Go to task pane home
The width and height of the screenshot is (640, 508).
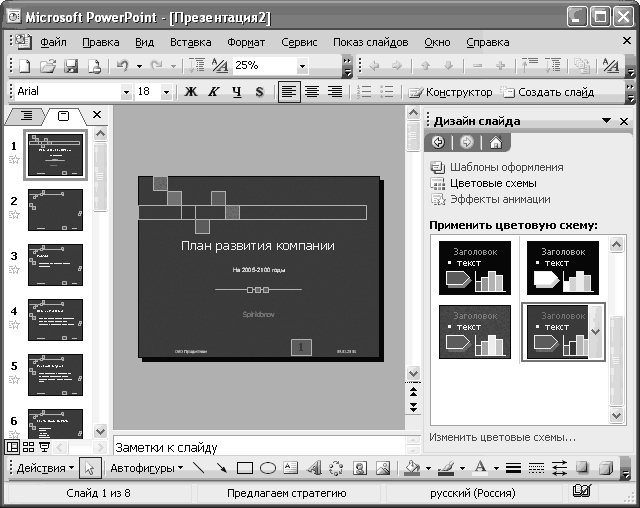coord(496,142)
